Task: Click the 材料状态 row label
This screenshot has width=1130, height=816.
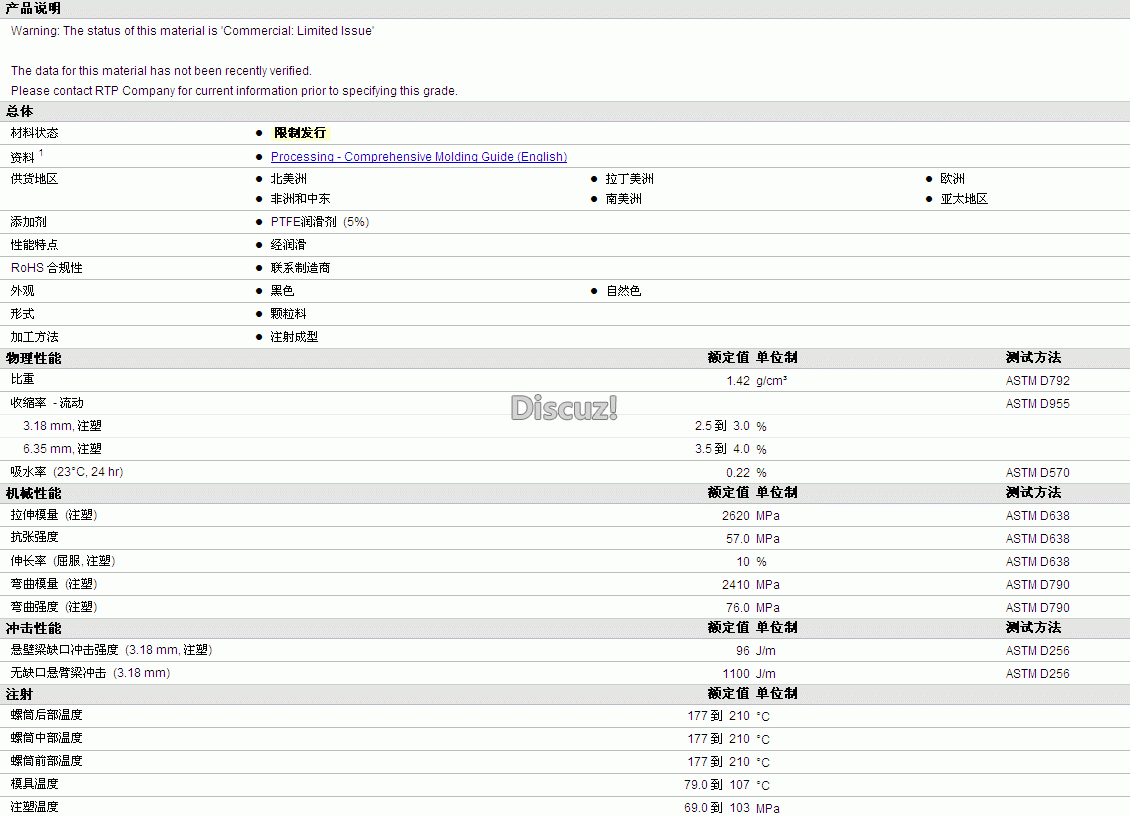Action: pyautogui.click(x=35, y=133)
